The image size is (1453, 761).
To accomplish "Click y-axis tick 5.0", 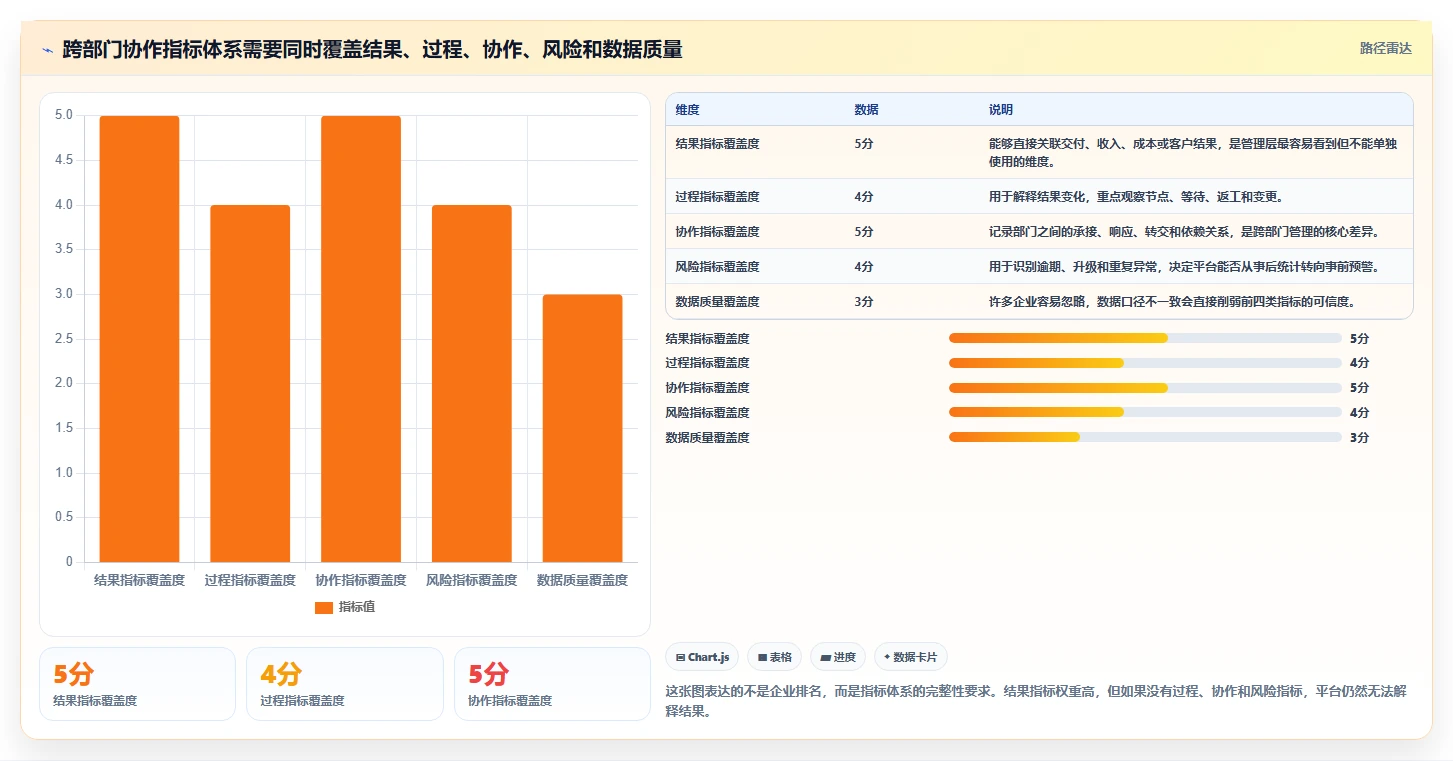I will 64,116.
